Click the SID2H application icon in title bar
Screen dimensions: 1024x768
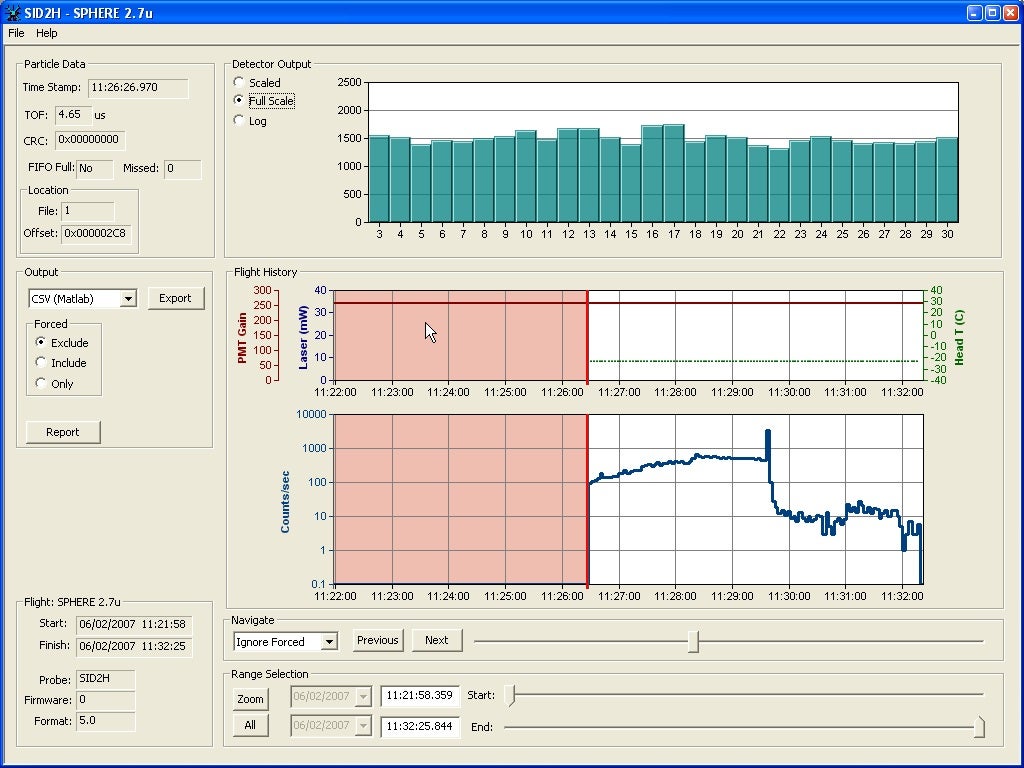coord(12,13)
